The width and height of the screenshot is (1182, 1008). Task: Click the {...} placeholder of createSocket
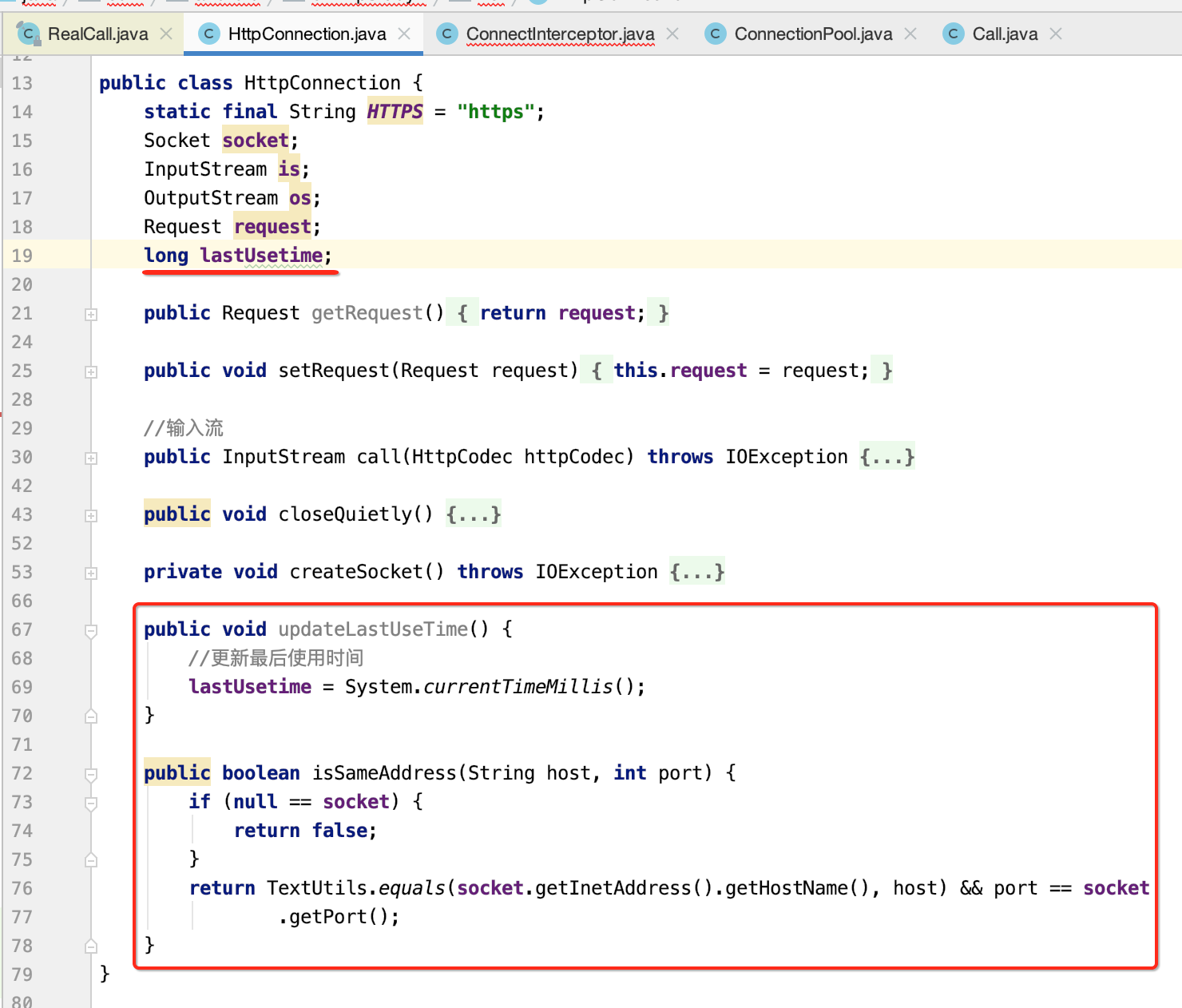697,572
